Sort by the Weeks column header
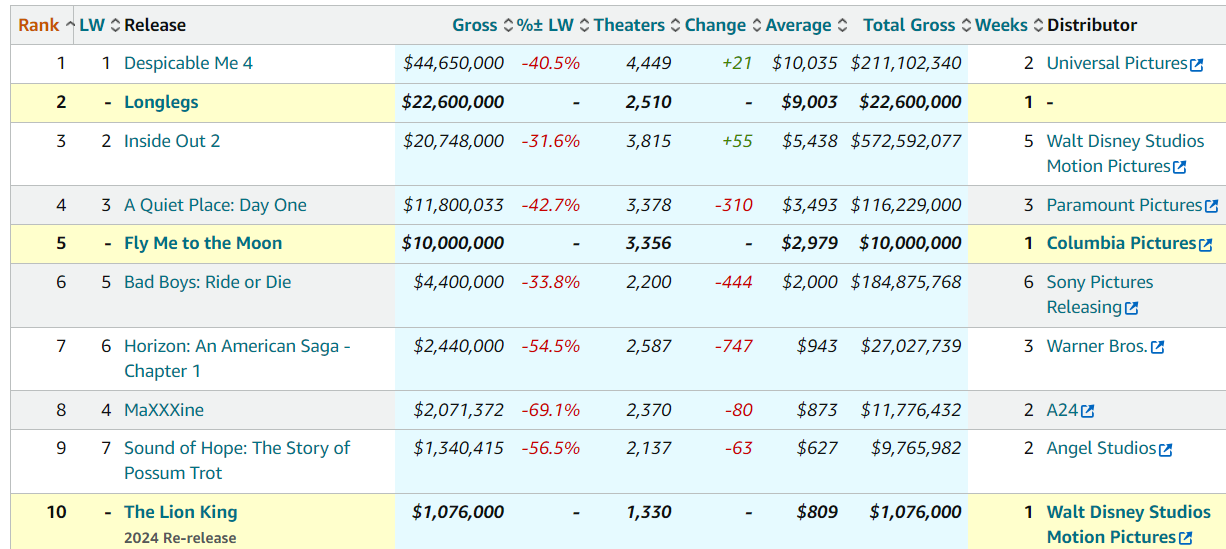Viewport: 1226px width, 549px height. click(x=1001, y=25)
